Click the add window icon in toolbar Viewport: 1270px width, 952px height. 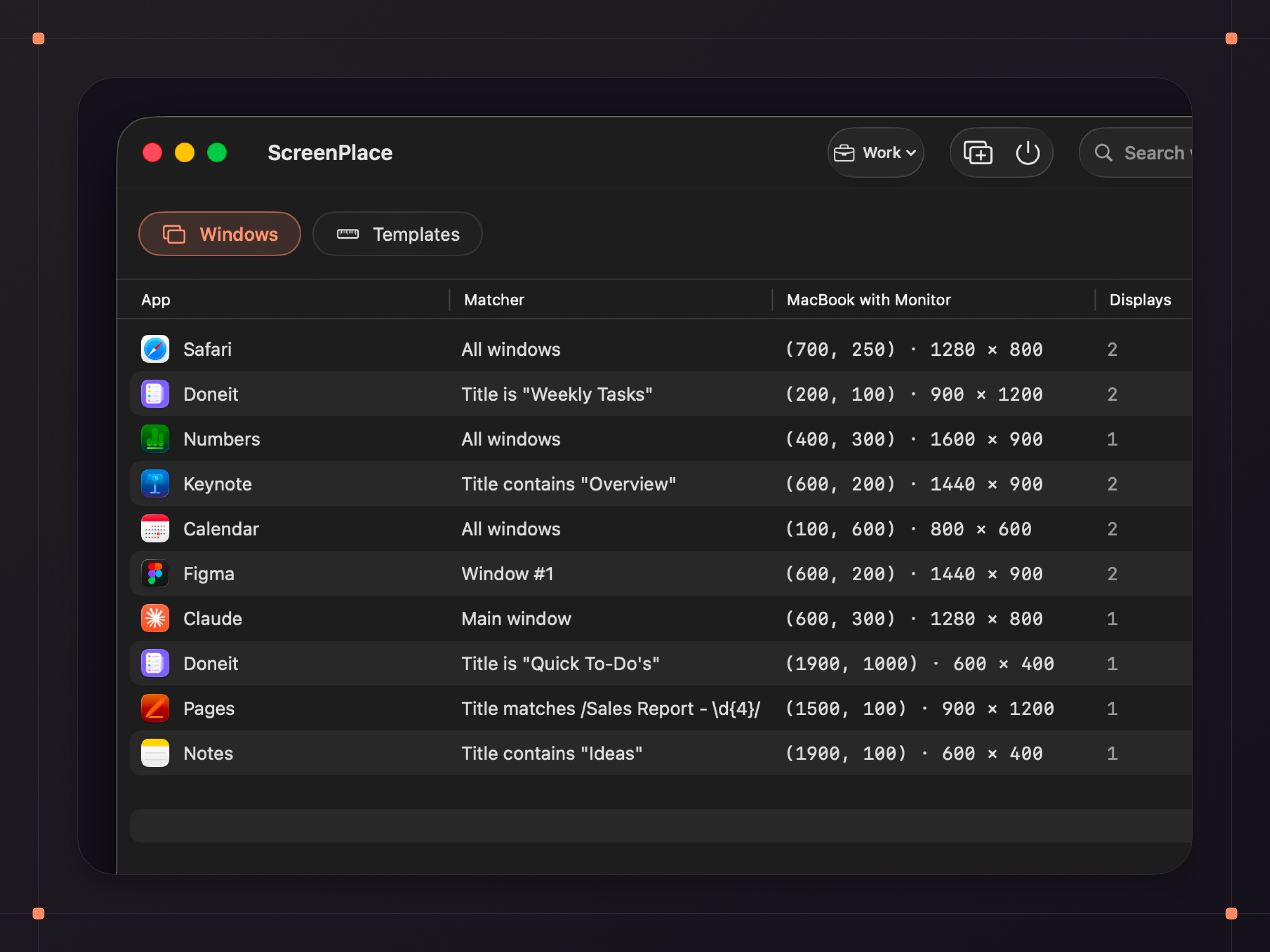(x=978, y=153)
